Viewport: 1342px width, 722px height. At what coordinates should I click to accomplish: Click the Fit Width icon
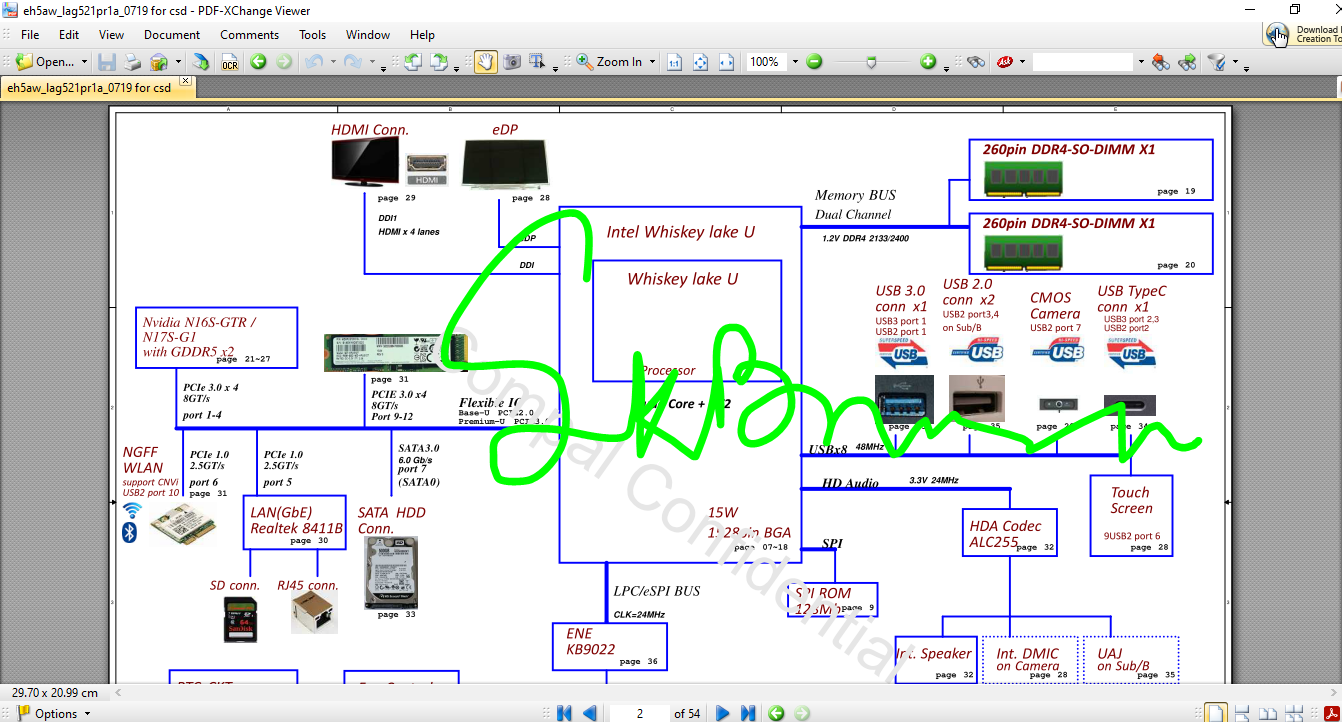pyautogui.click(x=727, y=62)
